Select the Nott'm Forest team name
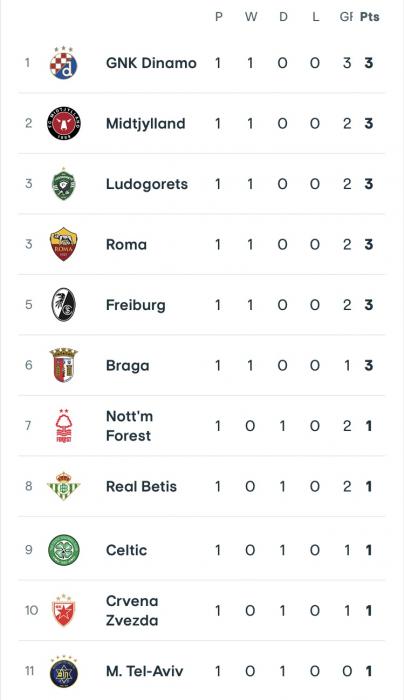The width and height of the screenshot is (404, 700). click(x=129, y=426)
